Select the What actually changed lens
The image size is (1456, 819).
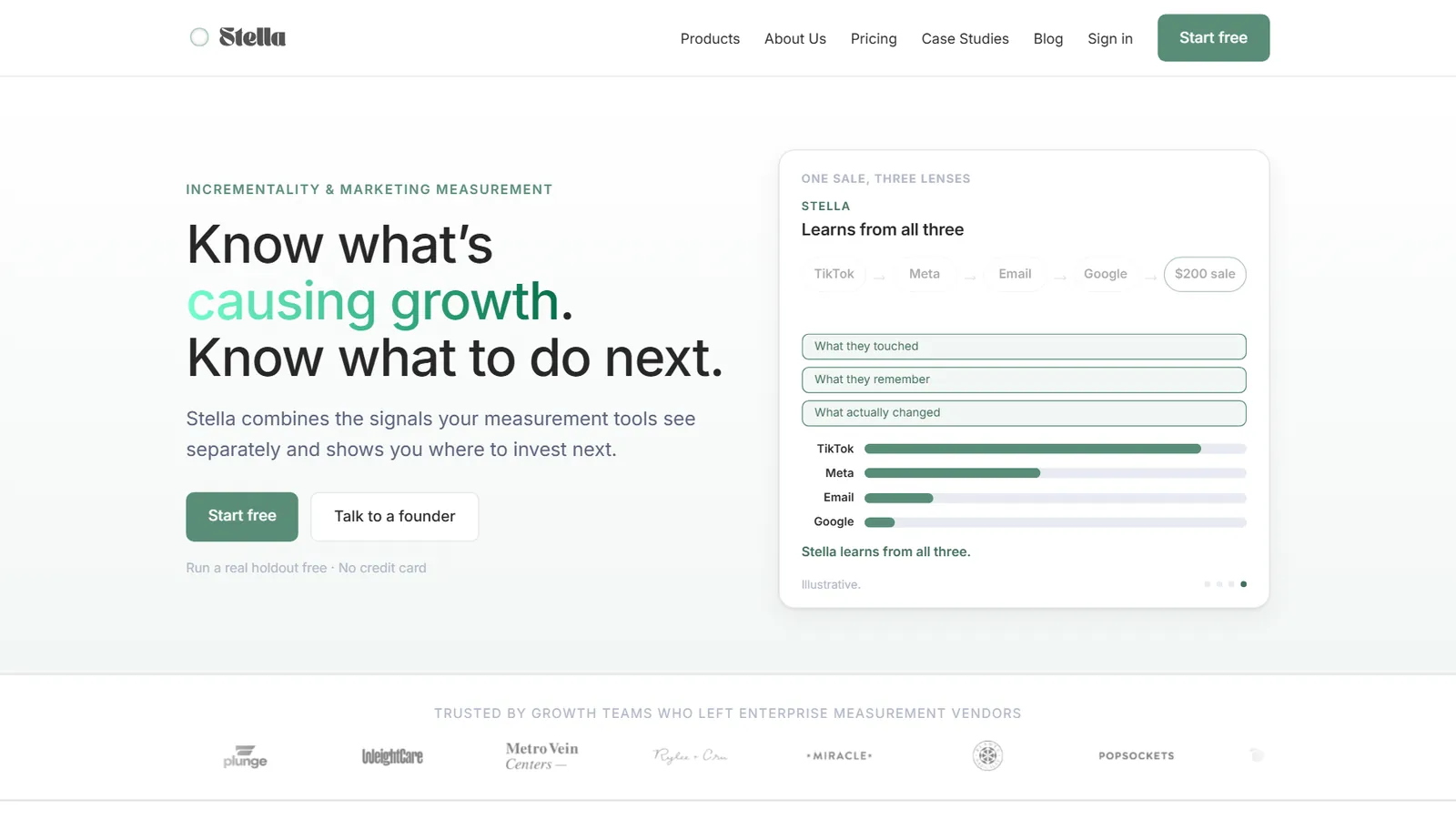pos(1024,413)
